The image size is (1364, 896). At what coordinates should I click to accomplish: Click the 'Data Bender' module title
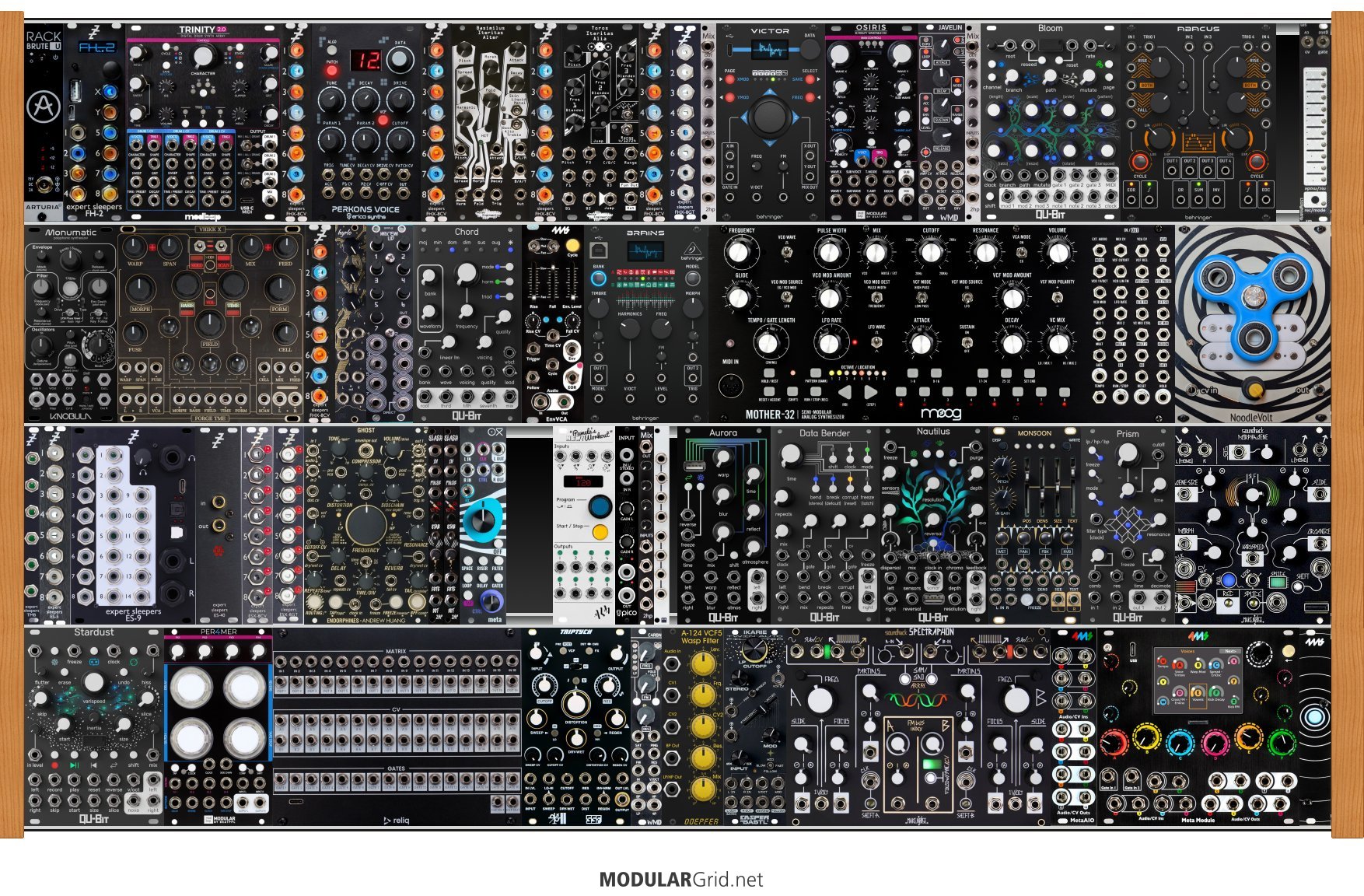(x=825, y=433)
